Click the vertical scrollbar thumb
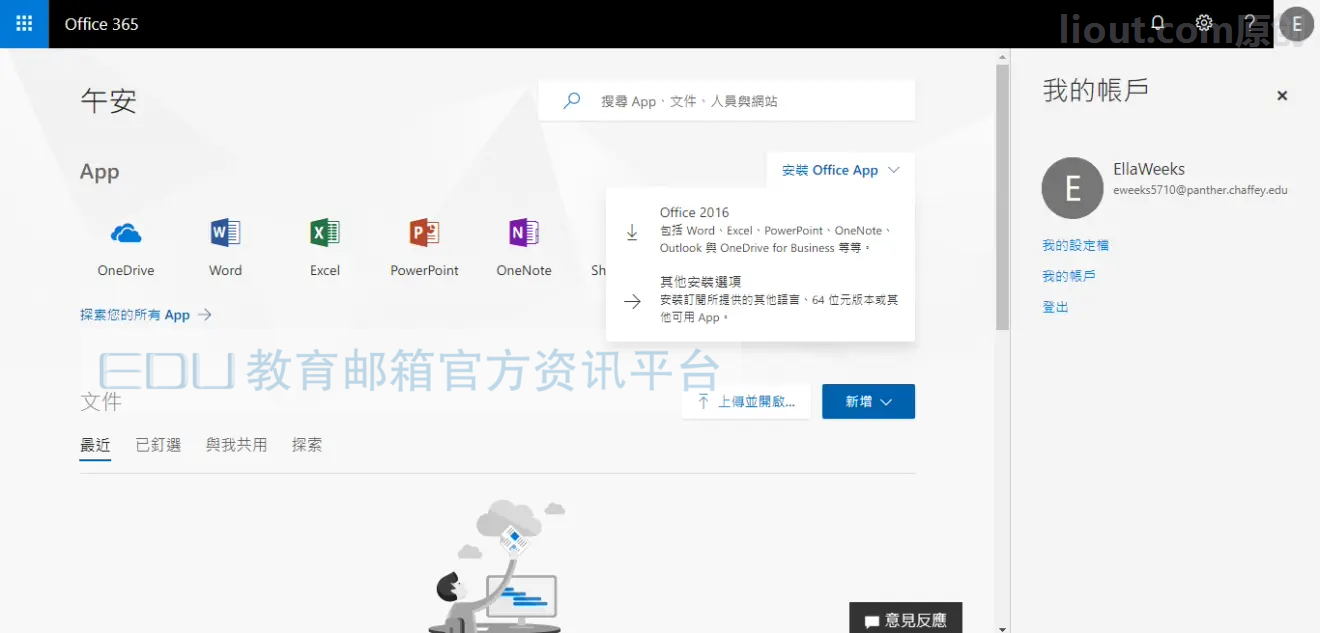 click(x=1002, y=198)
